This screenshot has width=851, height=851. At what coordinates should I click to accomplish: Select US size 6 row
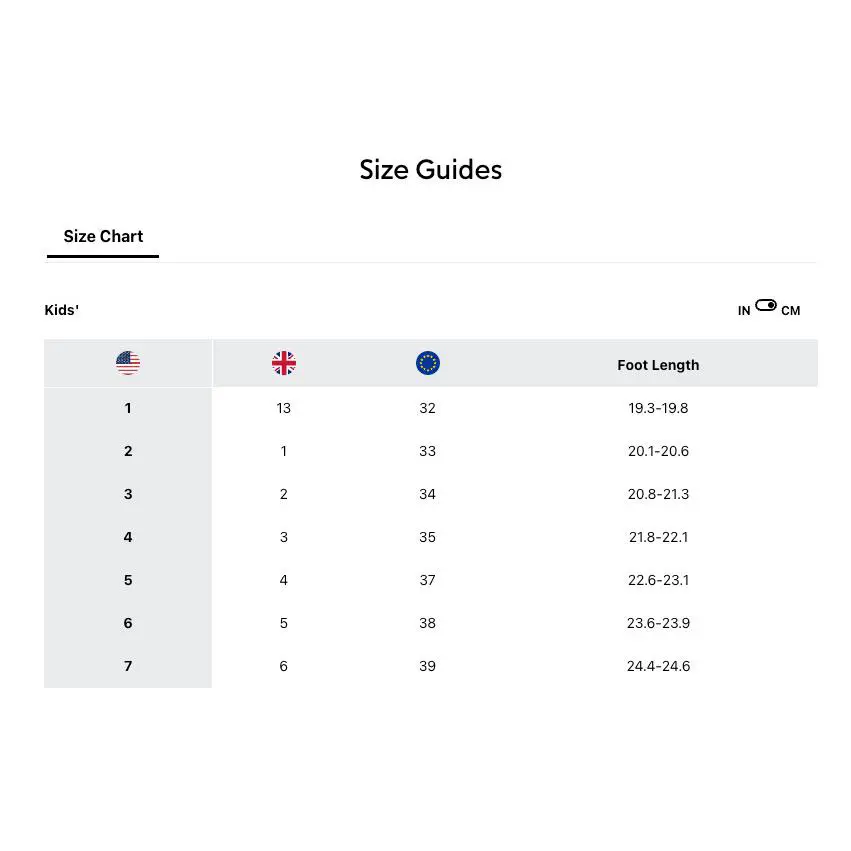point(431,623)
